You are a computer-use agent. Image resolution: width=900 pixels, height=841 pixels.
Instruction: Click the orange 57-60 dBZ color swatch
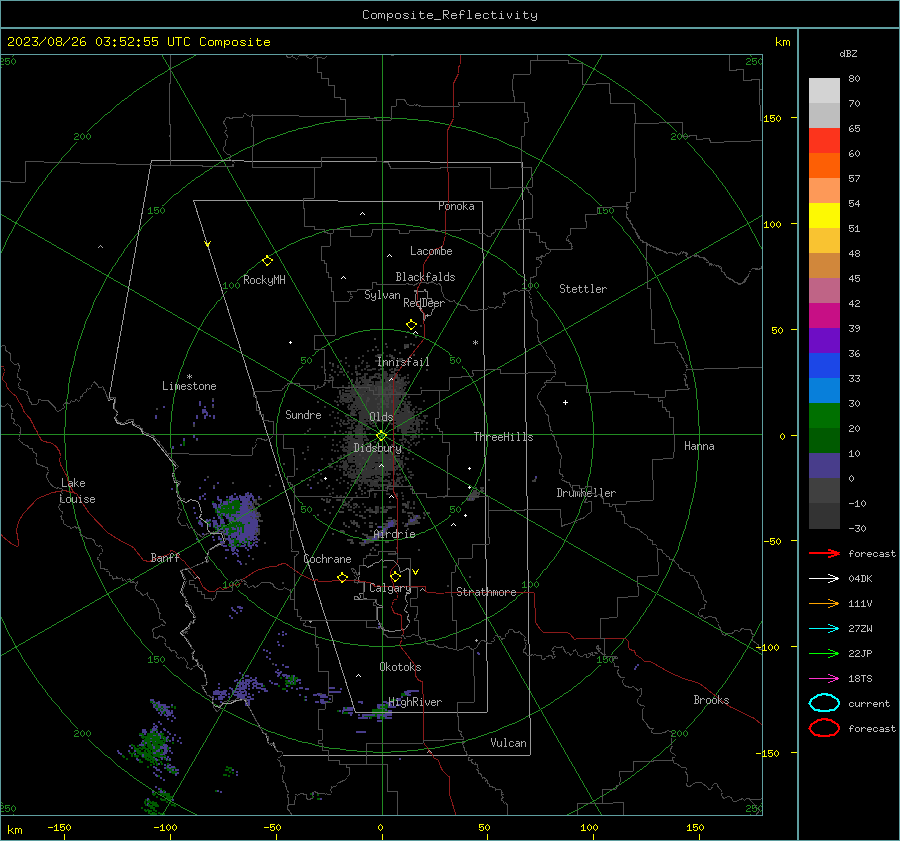(x=824, y=166)
